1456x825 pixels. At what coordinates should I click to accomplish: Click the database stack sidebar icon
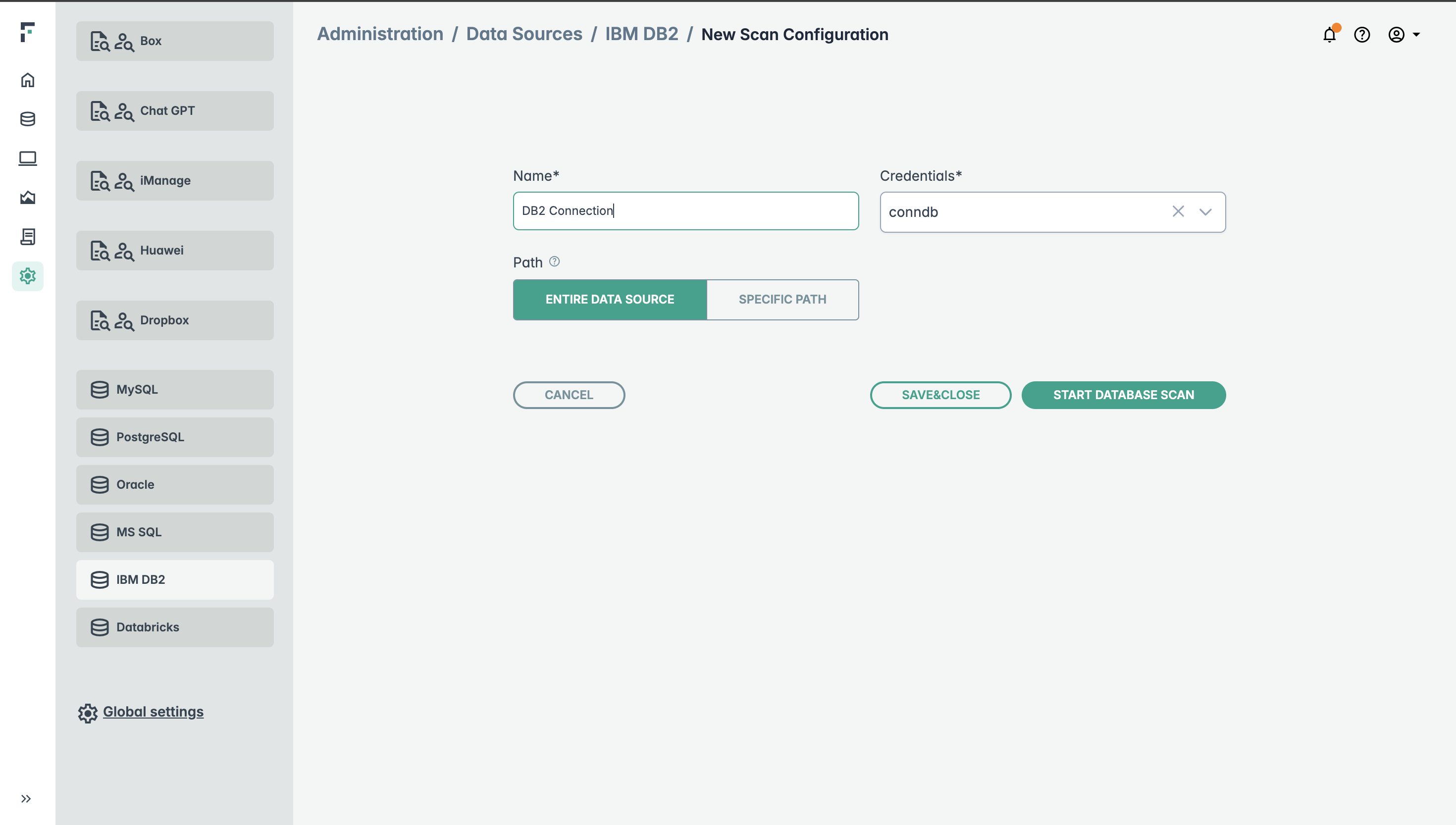[x=27, y=119]
